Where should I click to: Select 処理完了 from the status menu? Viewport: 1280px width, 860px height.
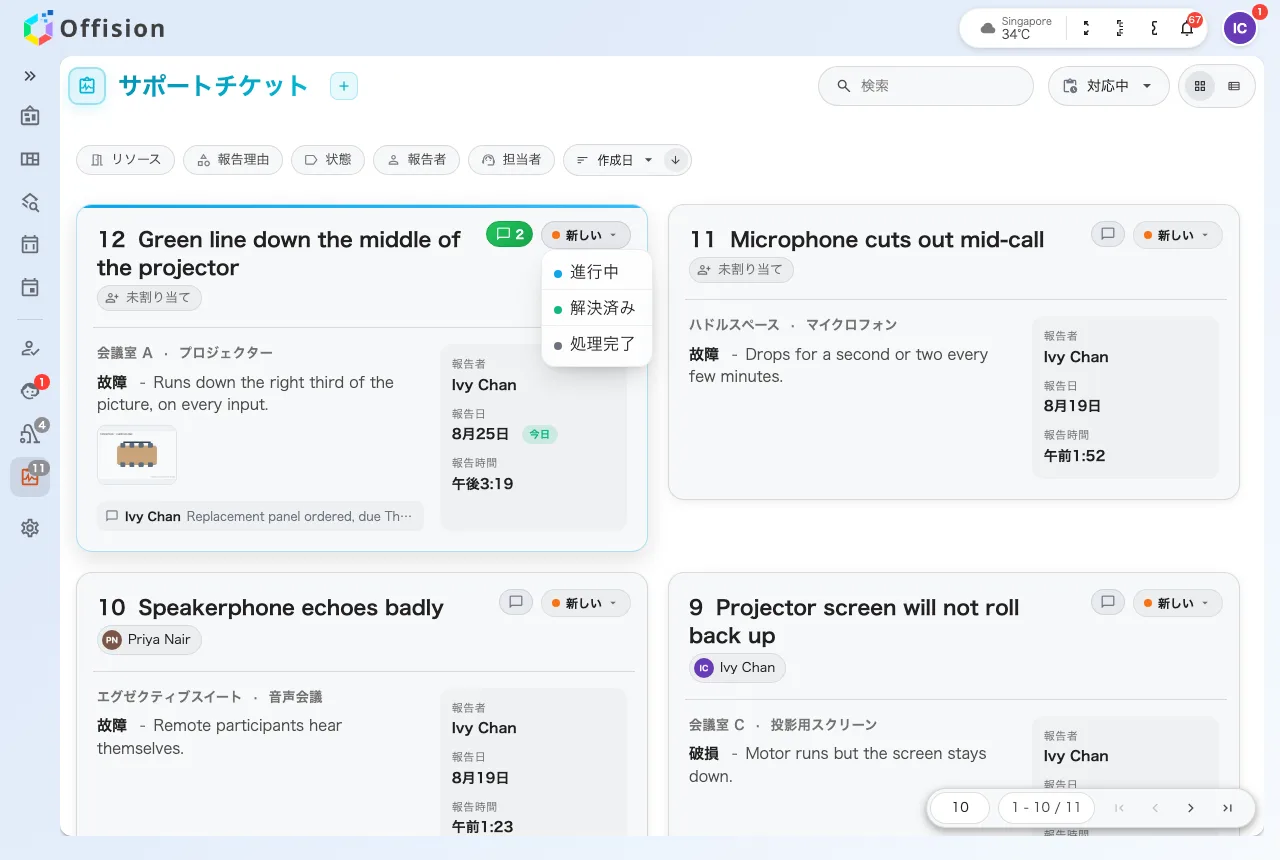tap(597, 344)
